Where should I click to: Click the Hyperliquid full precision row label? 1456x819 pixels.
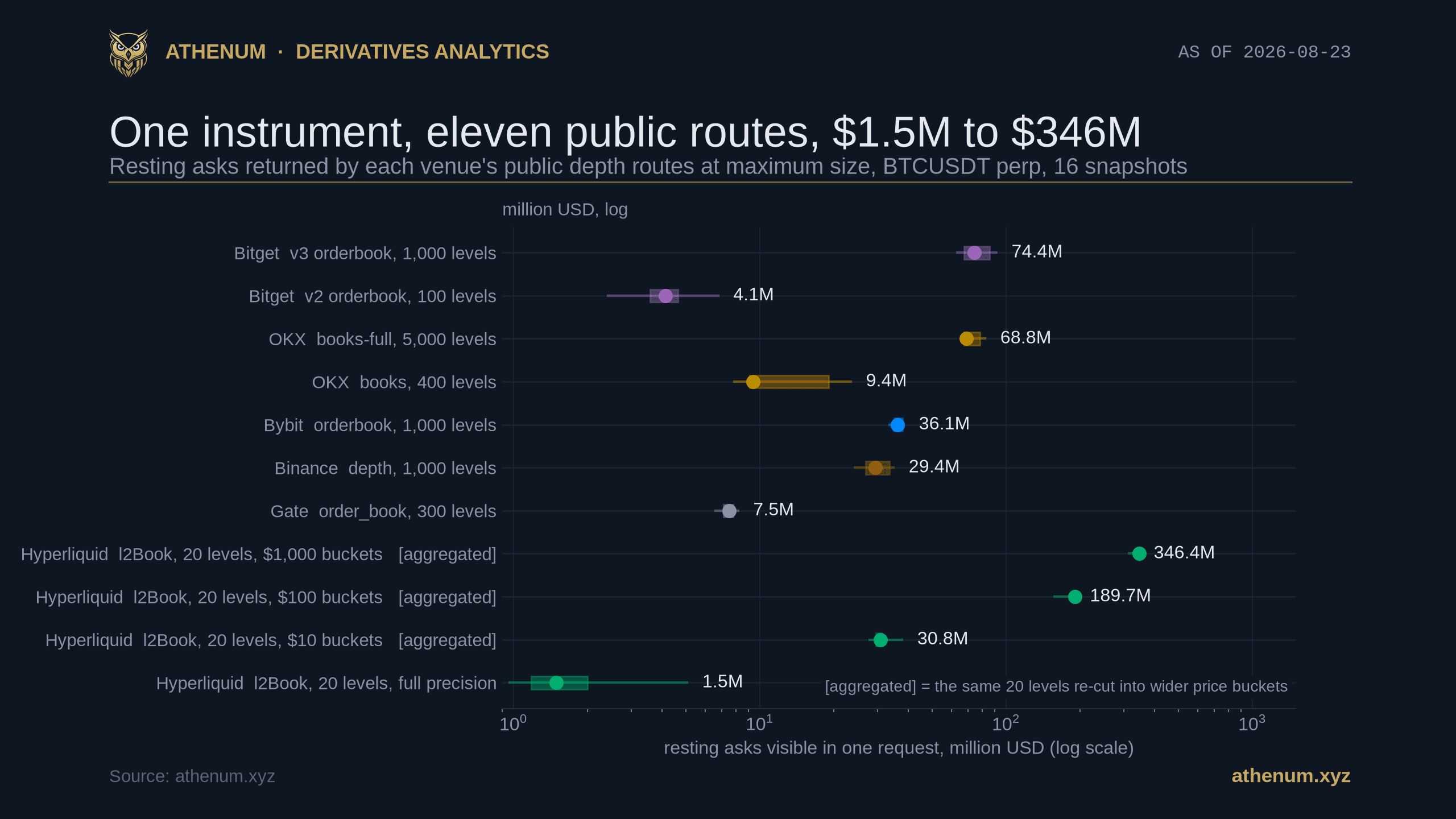click(326, 683)
